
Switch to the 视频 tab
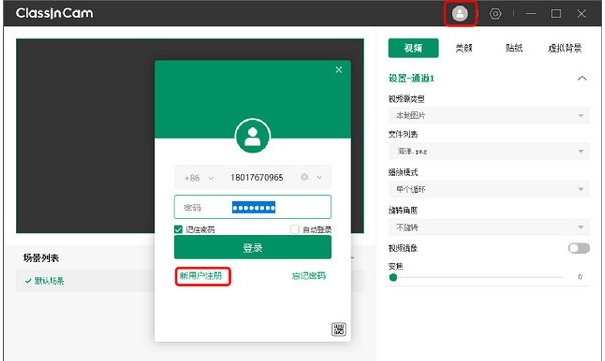point(413,48)
